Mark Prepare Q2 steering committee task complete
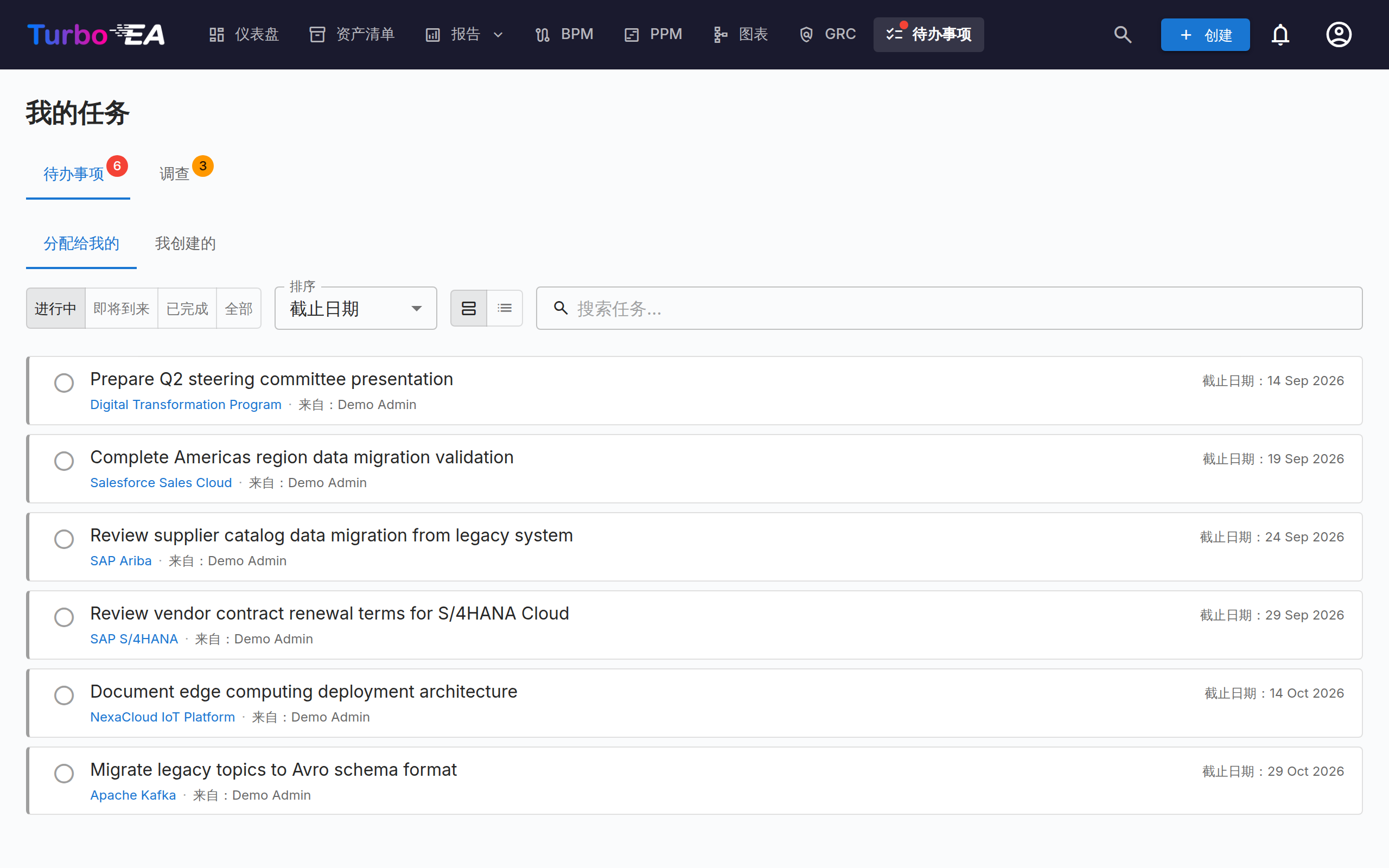This screenshot has width=1389, height=868. 63,383
